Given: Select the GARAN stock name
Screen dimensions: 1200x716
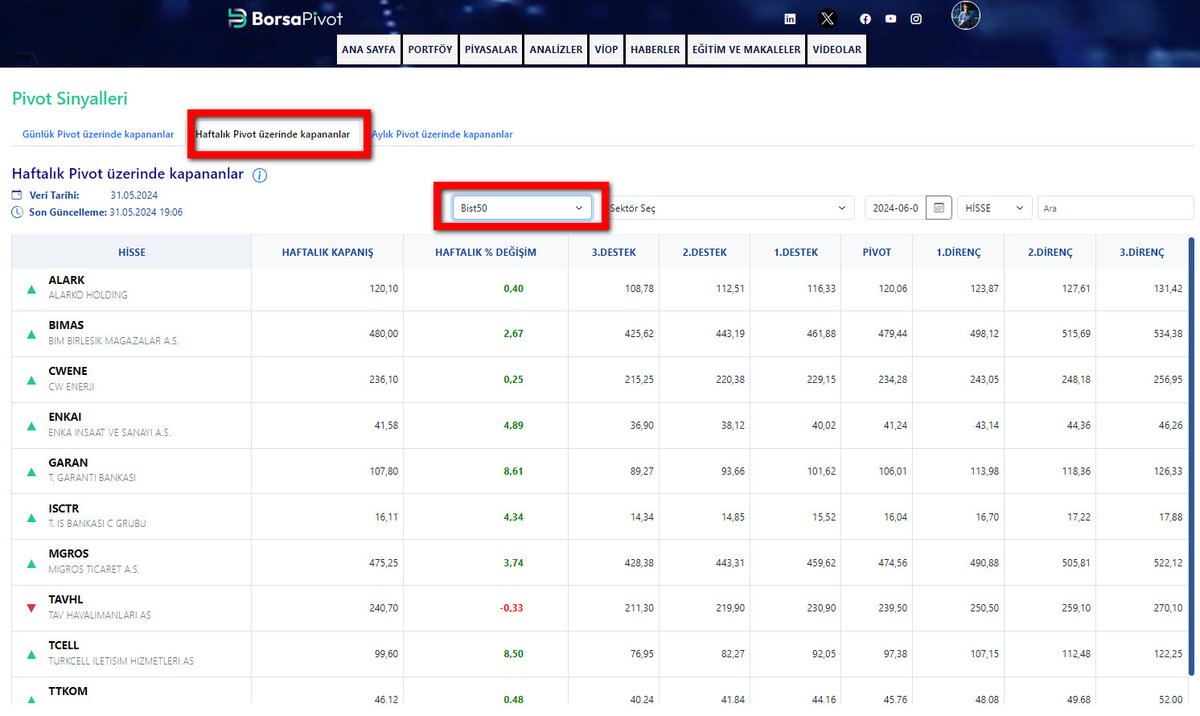Looking at the screenshot, I should coord(68,463).
